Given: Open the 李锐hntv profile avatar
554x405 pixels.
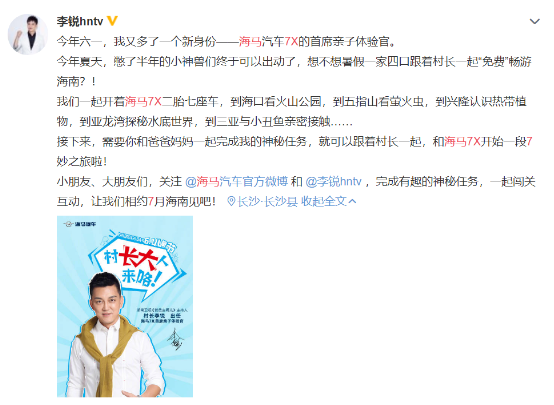Looking at the screenshot, I should (x=28, y=34).
